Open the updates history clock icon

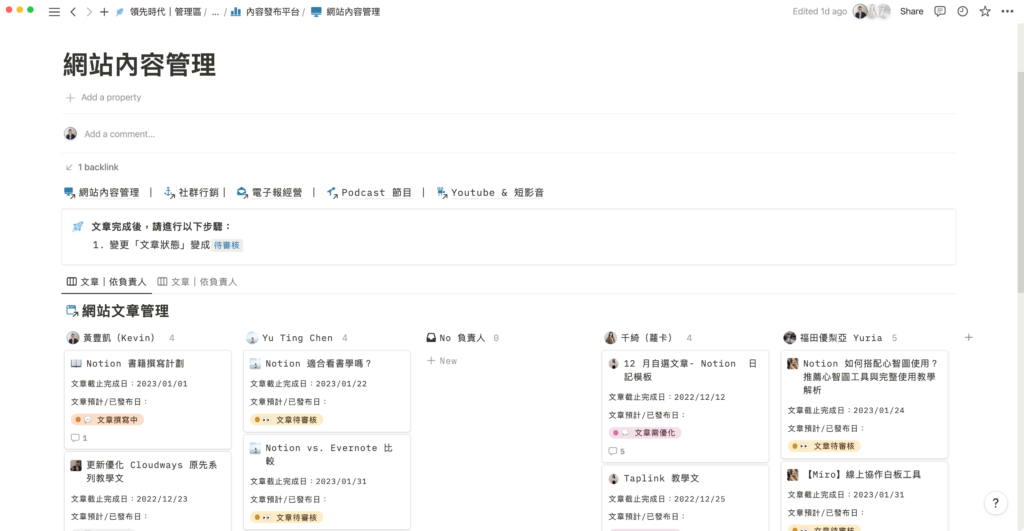click(x=963, y=11)
